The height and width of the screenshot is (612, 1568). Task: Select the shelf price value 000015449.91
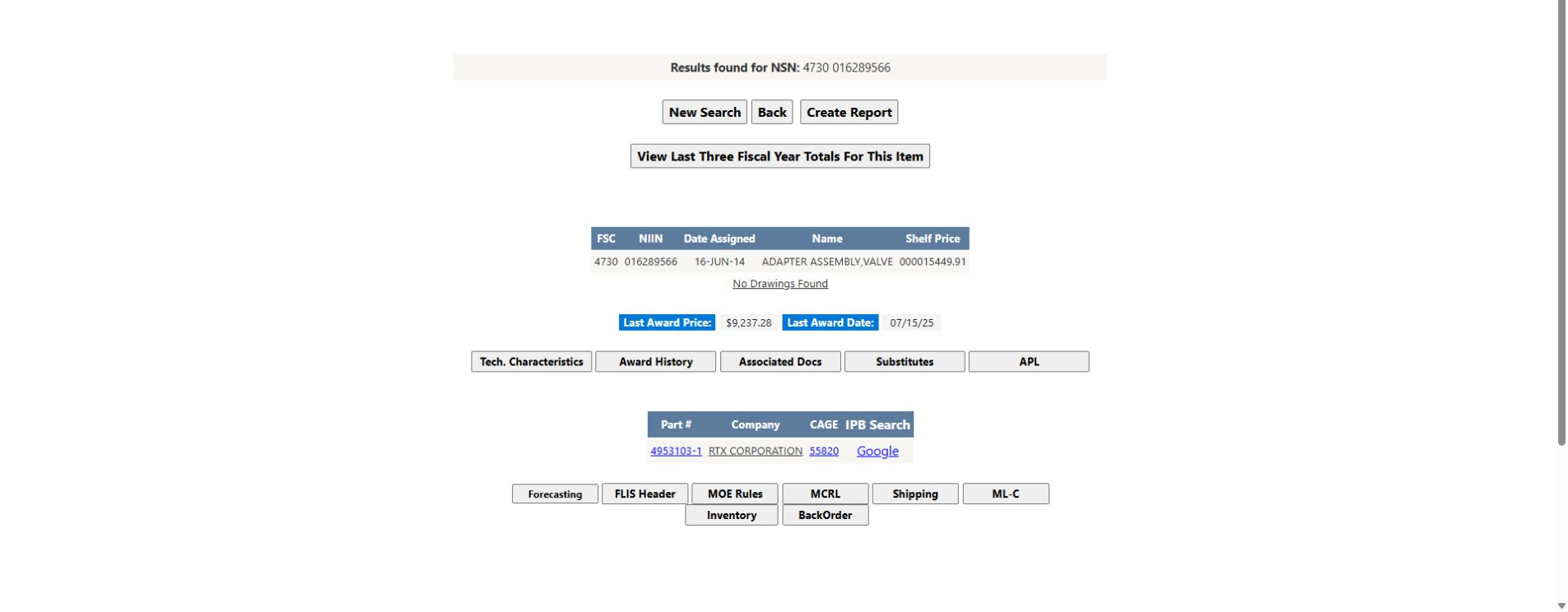tap(933, 262)
